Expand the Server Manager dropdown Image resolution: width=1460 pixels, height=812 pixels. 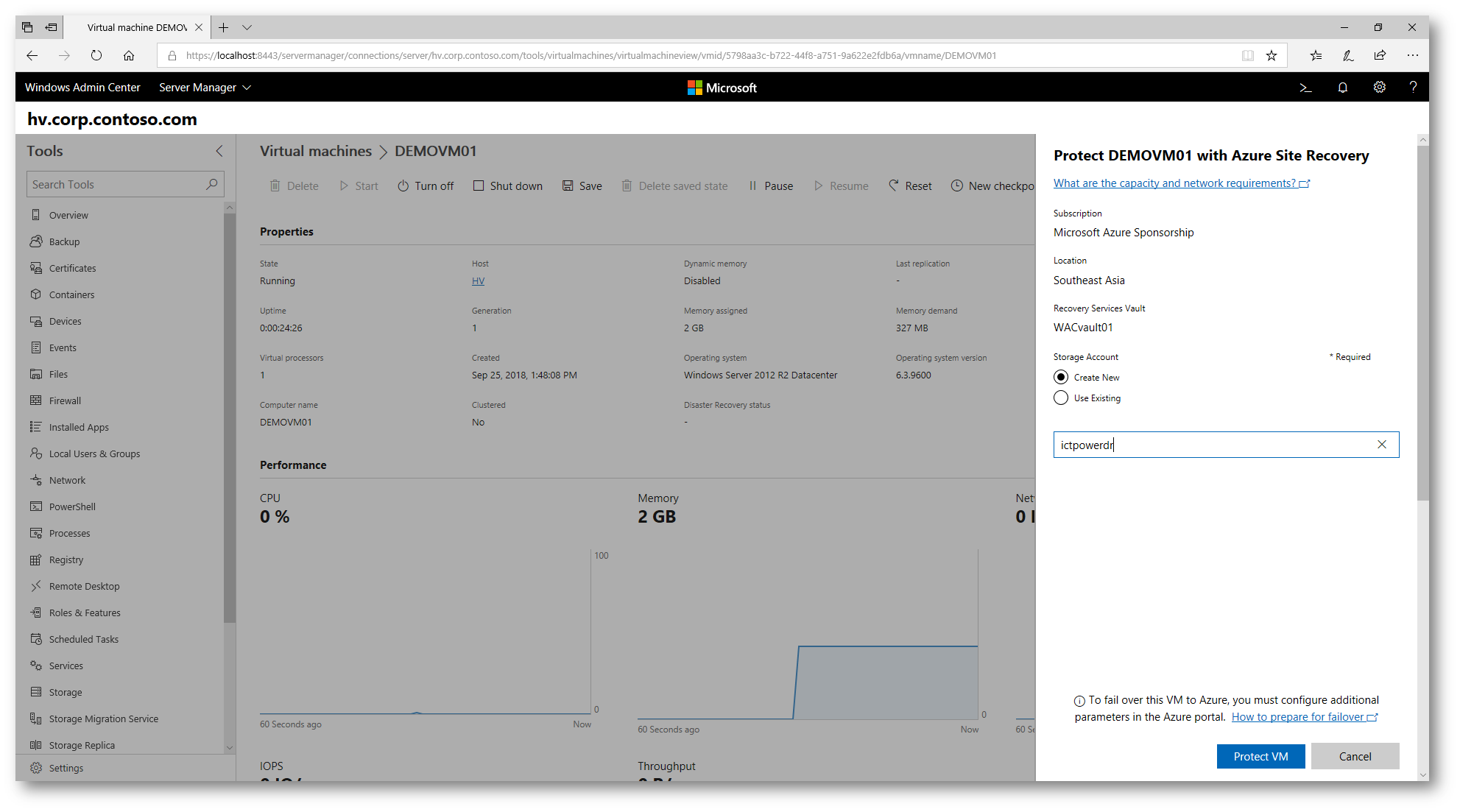tap(205, 88)
